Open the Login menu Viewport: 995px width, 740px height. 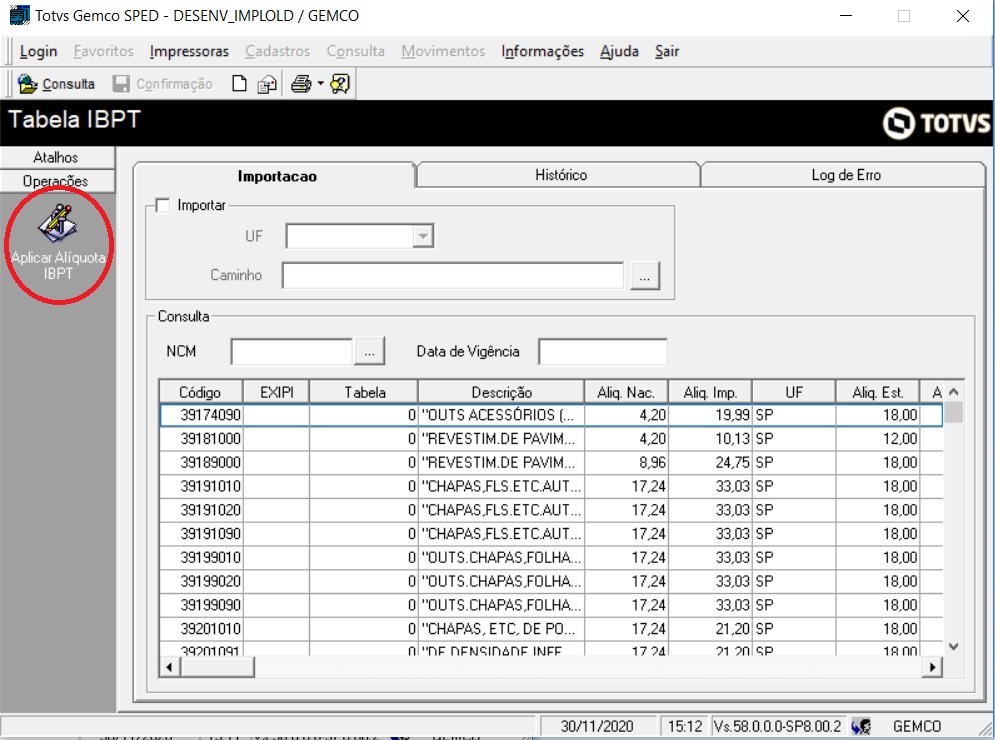pos(38,51)
